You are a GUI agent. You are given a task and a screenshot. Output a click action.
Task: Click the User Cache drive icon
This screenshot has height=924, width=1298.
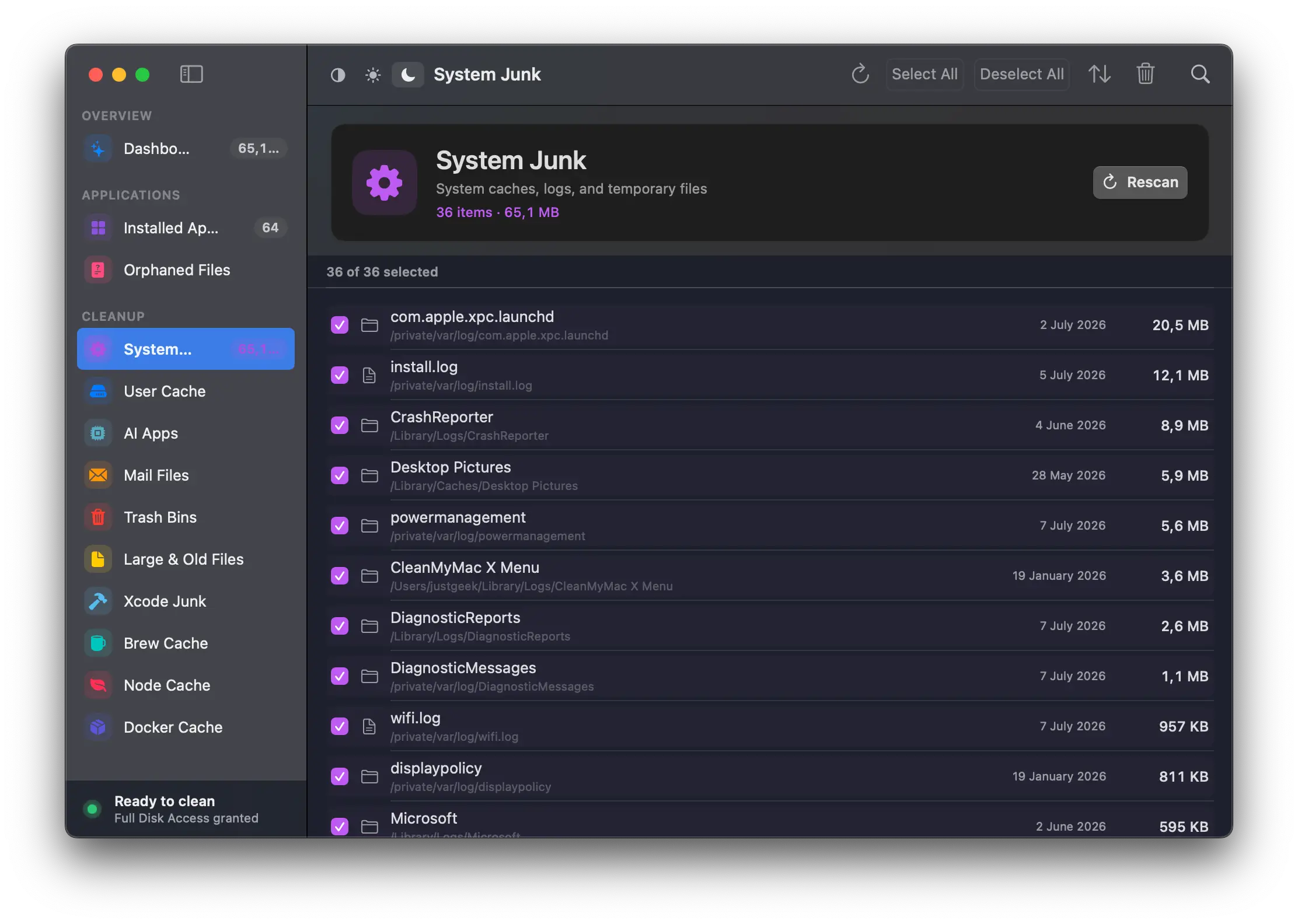click(x=98, y=391)
